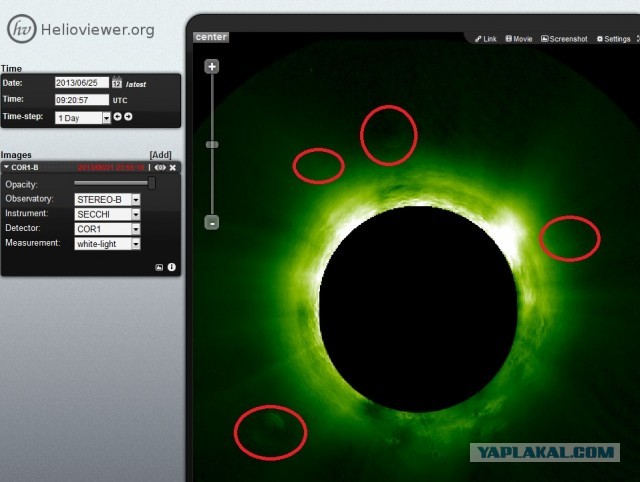Screen dimensions: 640x482
Task: Open the COR1-B image info icon
Action: (x=171, y=267)
